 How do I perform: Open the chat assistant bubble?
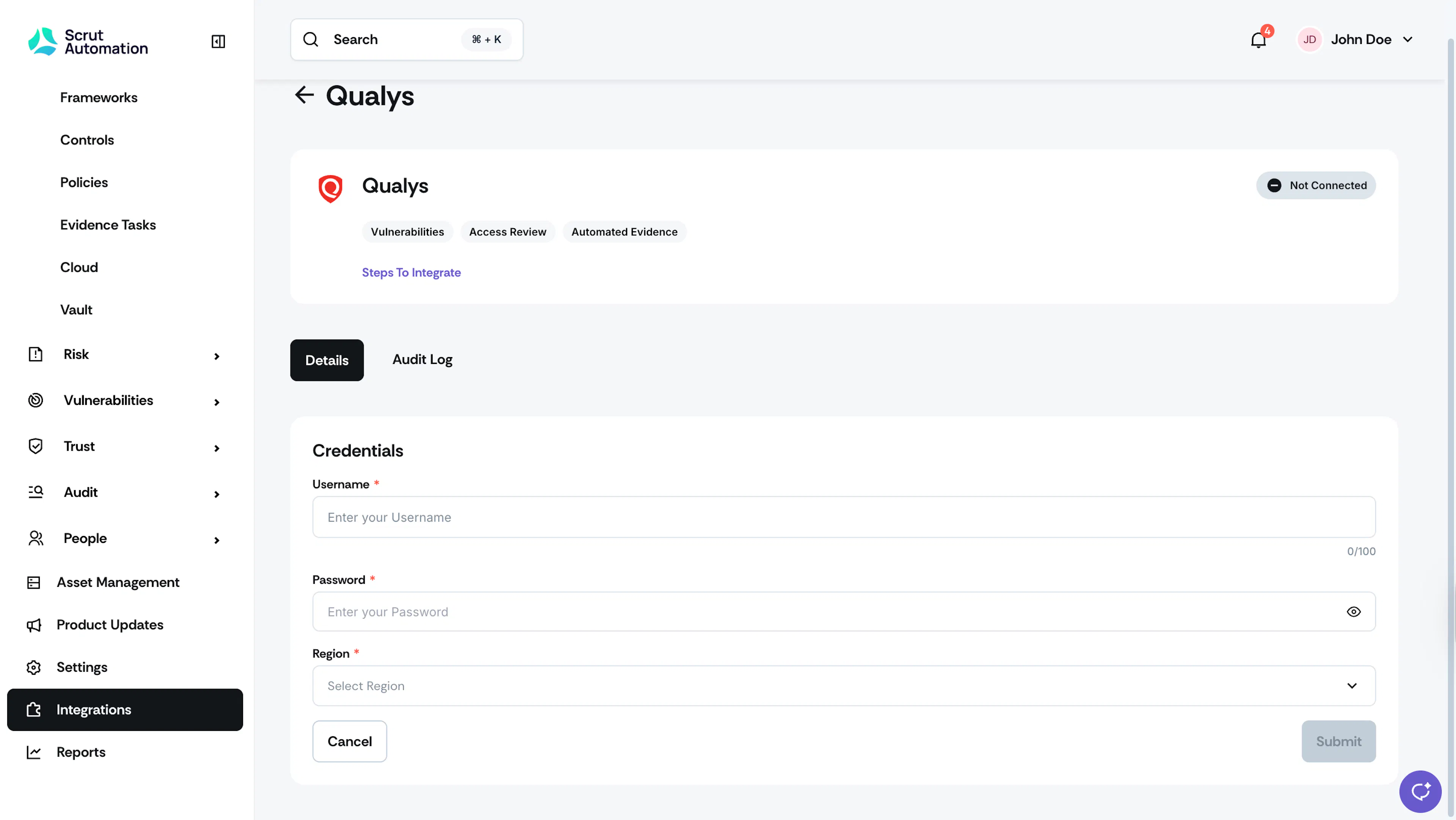(1420, 791)
